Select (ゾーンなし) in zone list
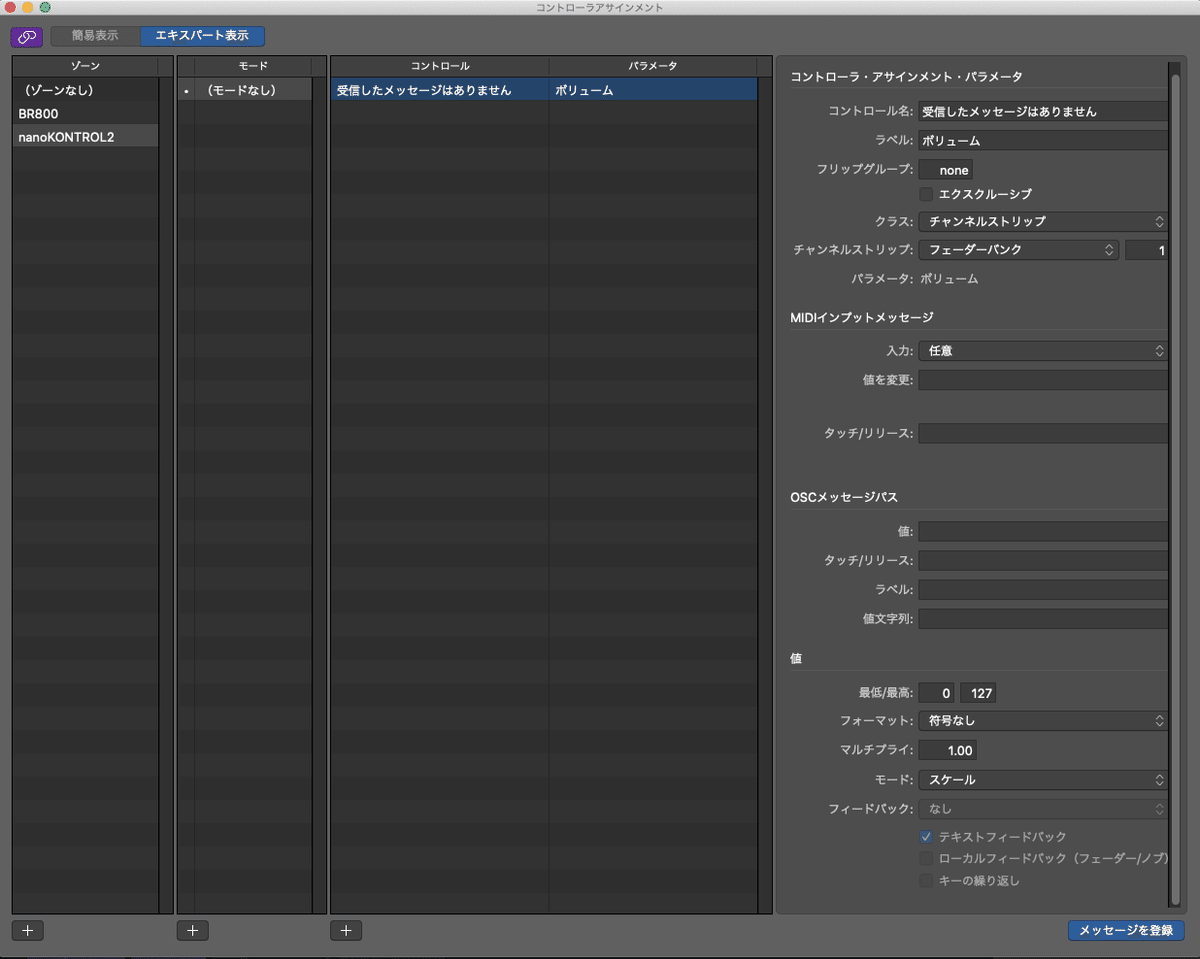 tap(85, 90)
